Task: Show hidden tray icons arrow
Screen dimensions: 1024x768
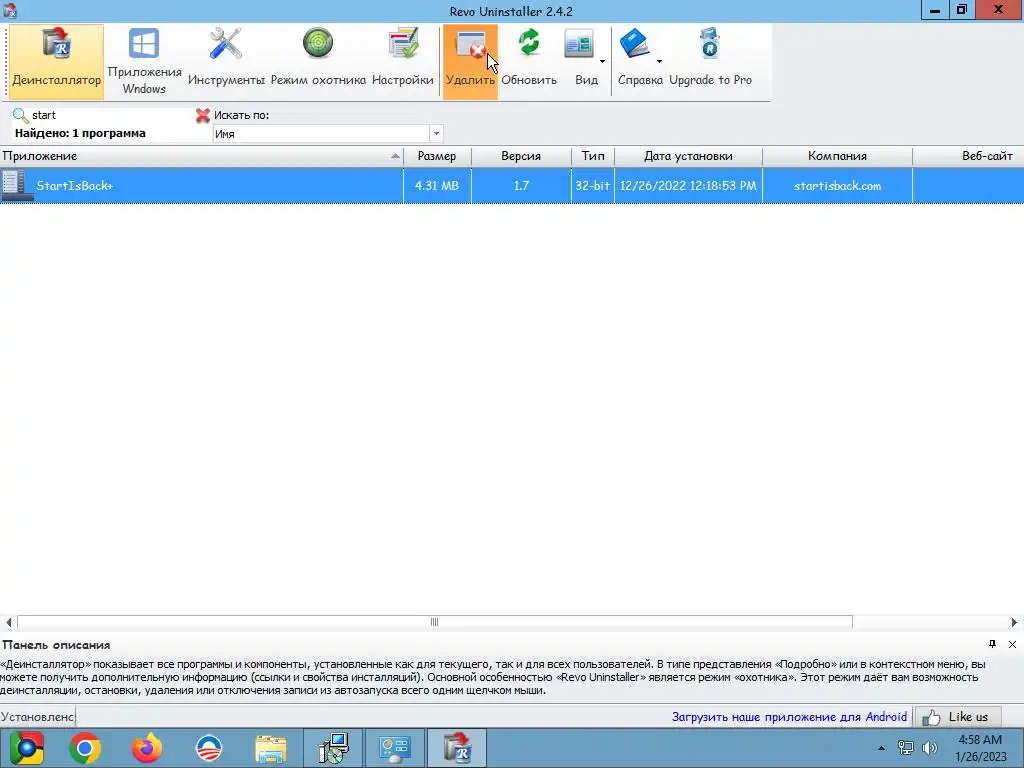Action: click(882, 748)
